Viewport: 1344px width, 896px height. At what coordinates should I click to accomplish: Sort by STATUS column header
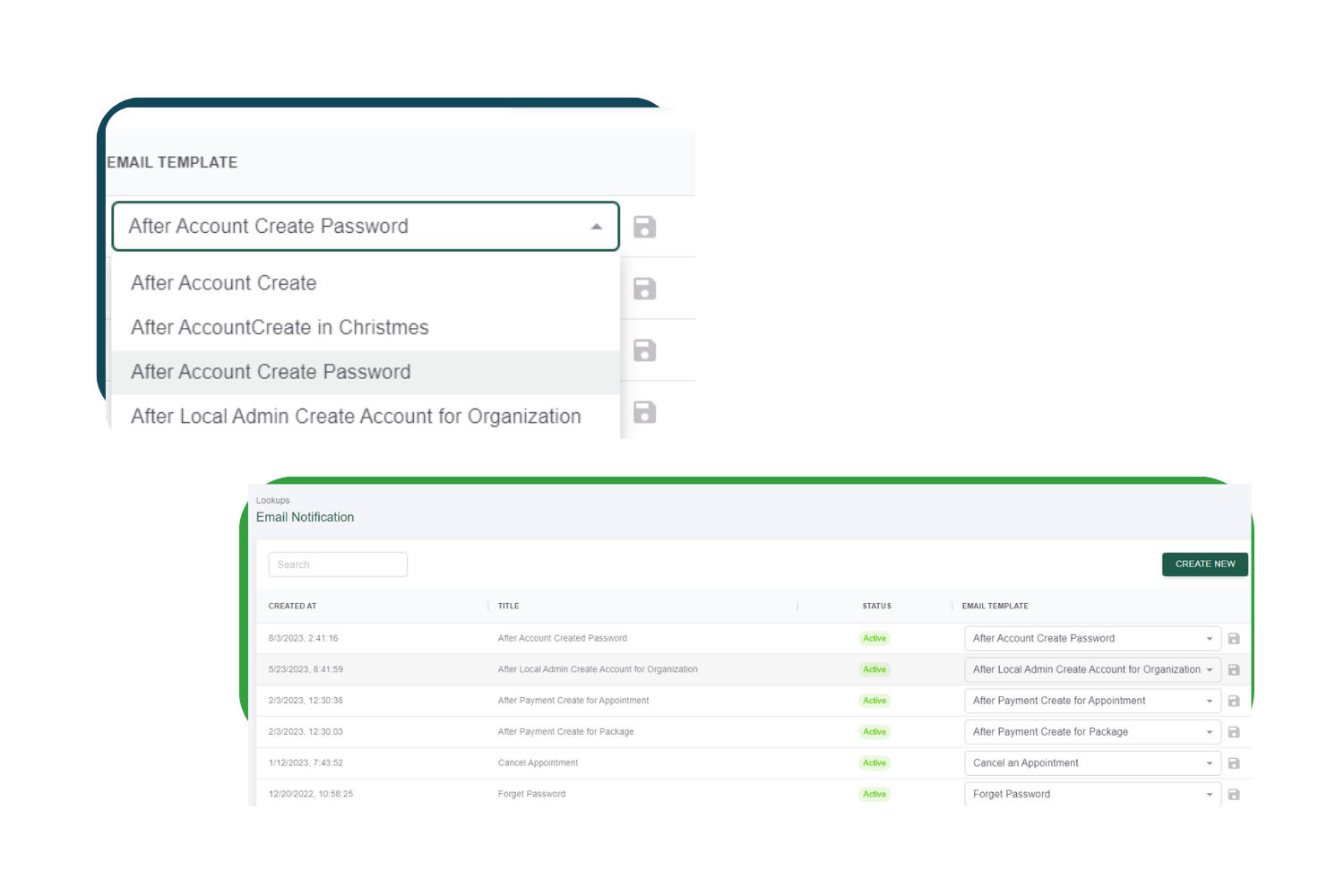coord(876,607)
